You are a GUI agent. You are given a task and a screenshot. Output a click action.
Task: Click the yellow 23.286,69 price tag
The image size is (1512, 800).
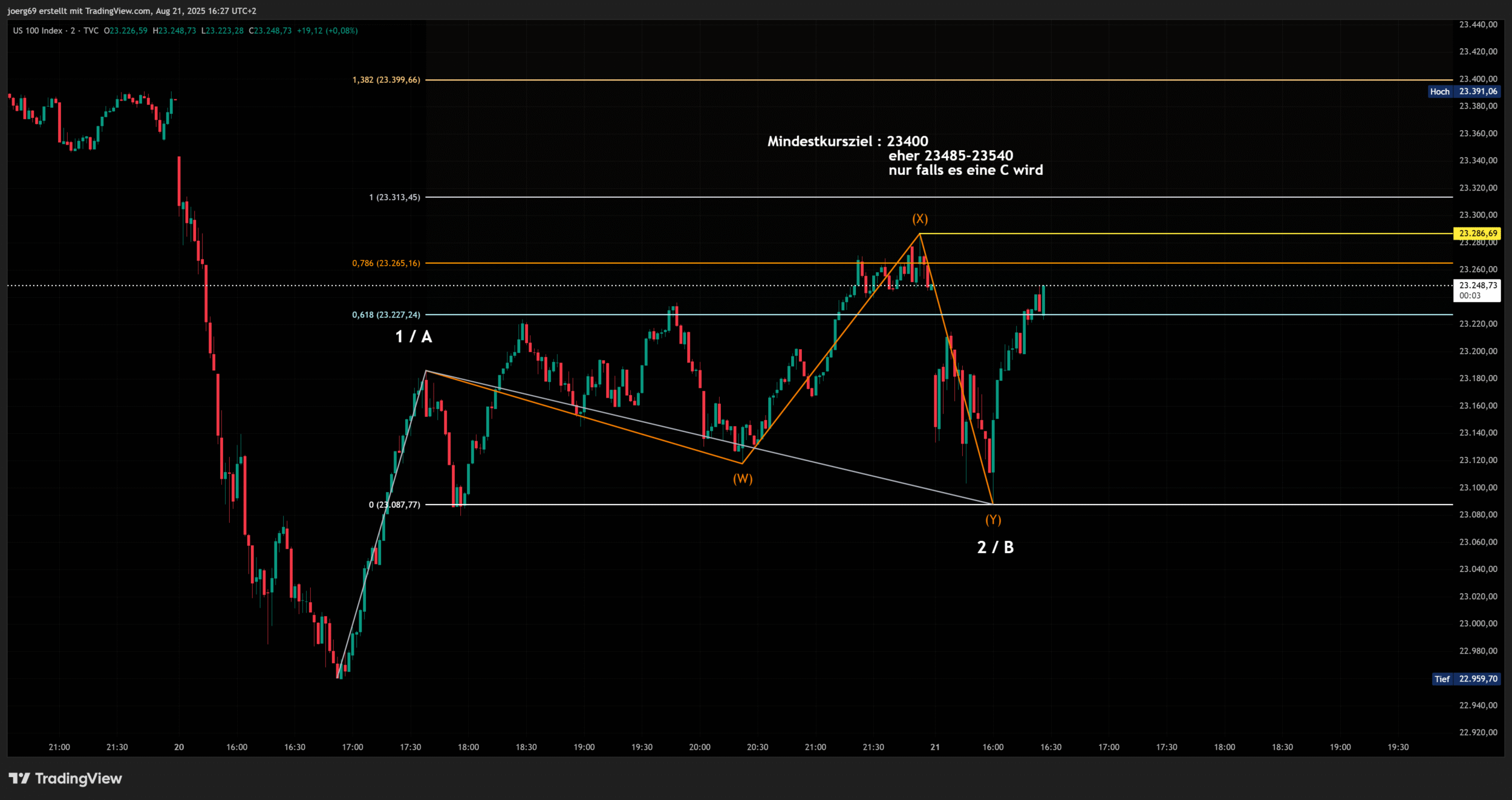click(x=1478, y=234)
